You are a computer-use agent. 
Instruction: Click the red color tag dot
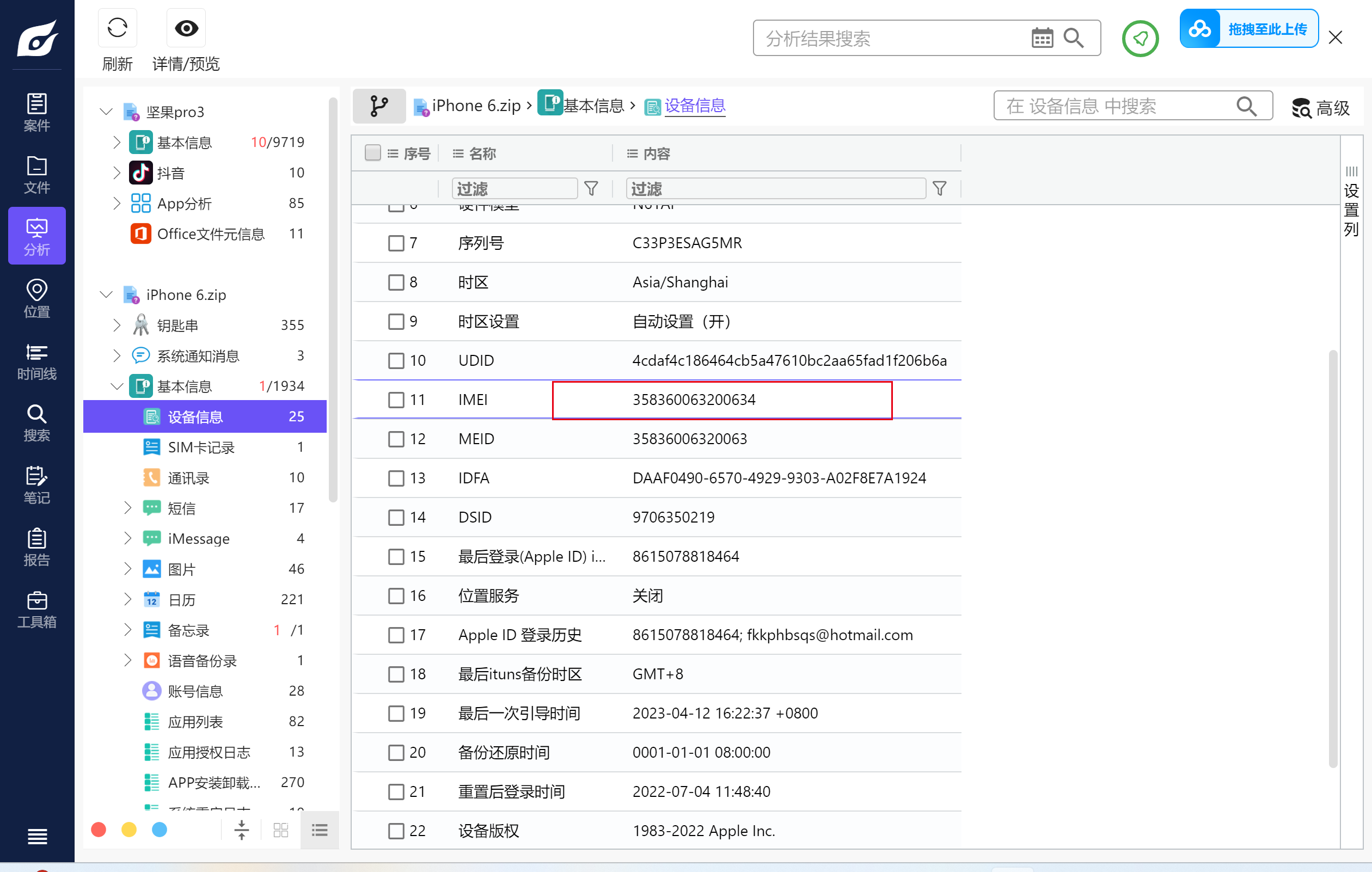[x=99, y=830]
